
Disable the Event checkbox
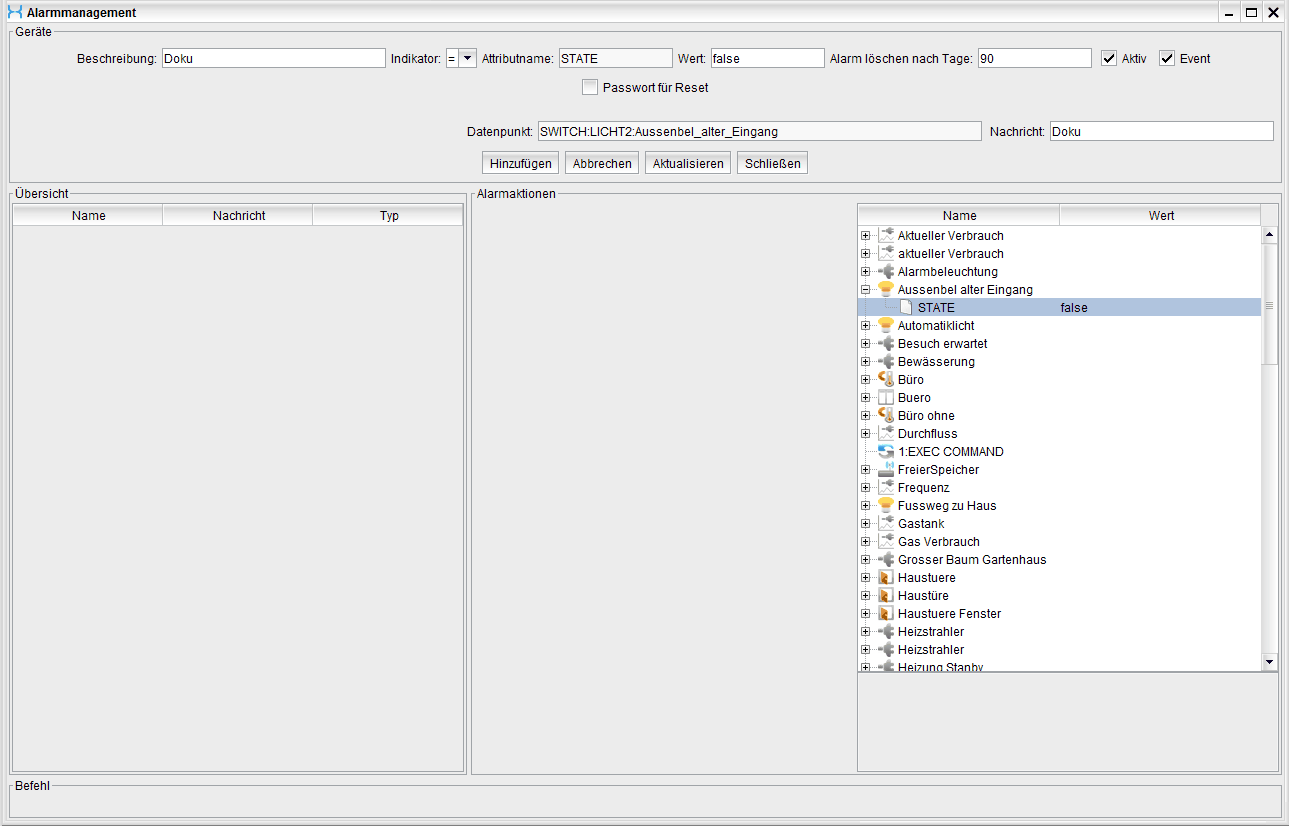point(1167,58)
